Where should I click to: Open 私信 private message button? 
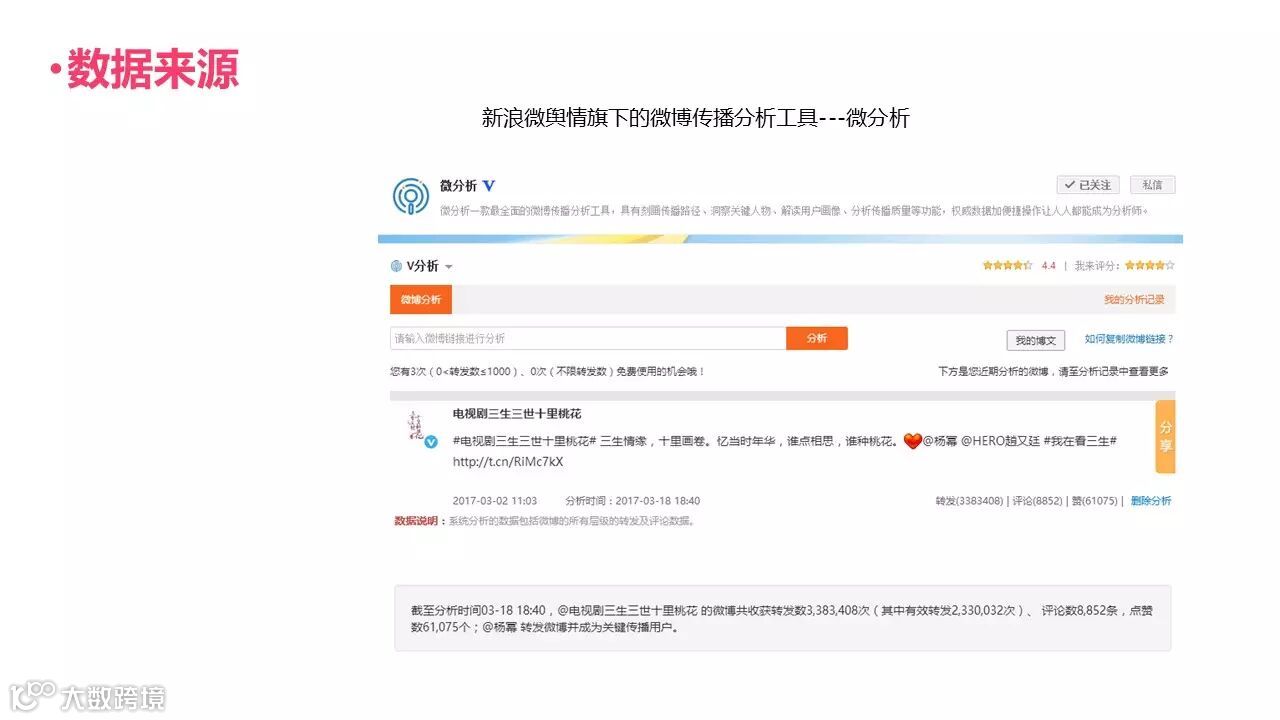coord(1152,185)
